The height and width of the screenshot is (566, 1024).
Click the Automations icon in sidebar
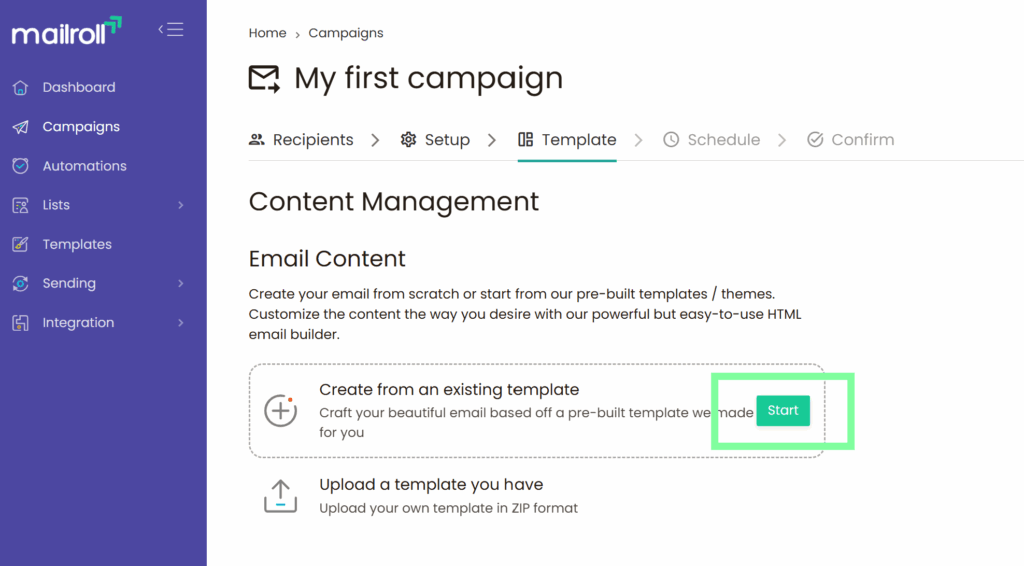pyautogui.click(x=20, y=166)
